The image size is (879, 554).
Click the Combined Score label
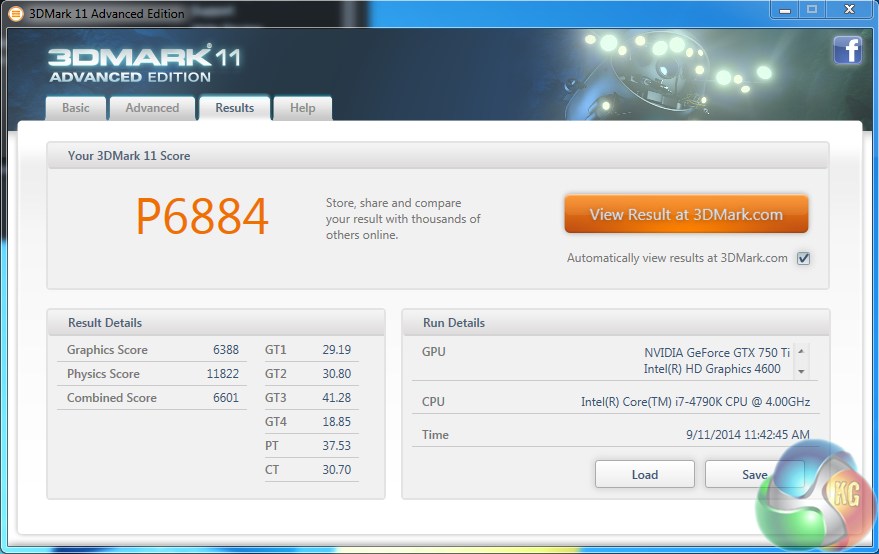[112, 398]
